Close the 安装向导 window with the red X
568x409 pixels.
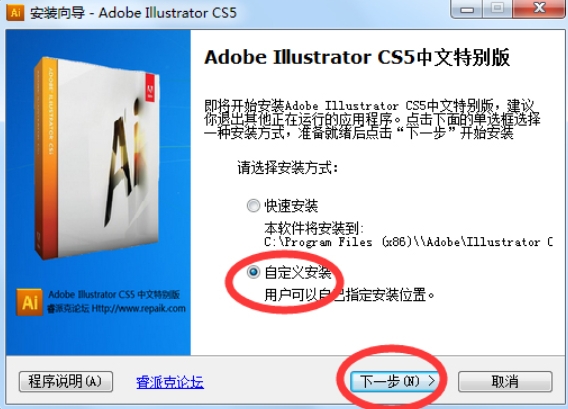tap(539, 9)
